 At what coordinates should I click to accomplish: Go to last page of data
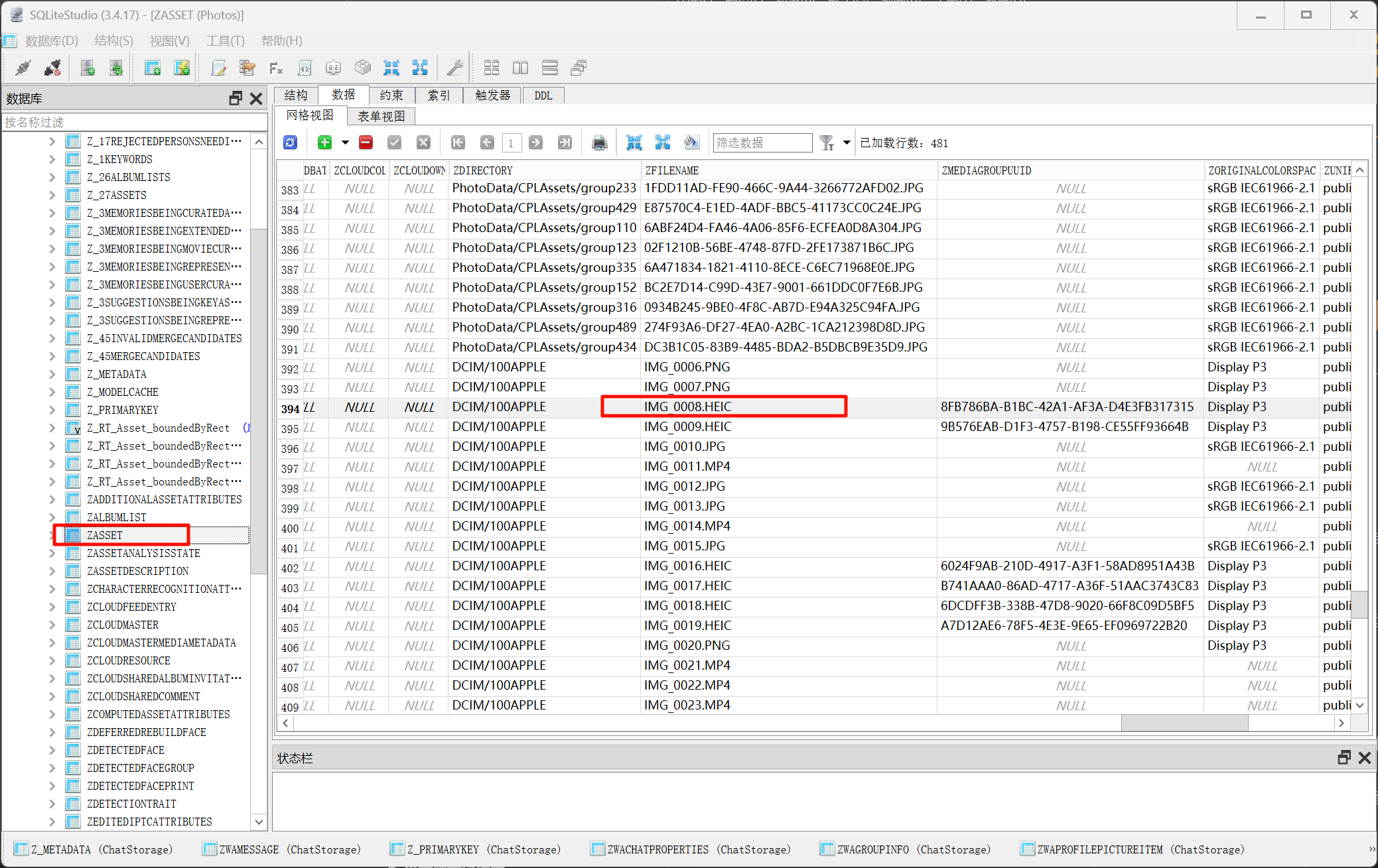click(565, 143)
